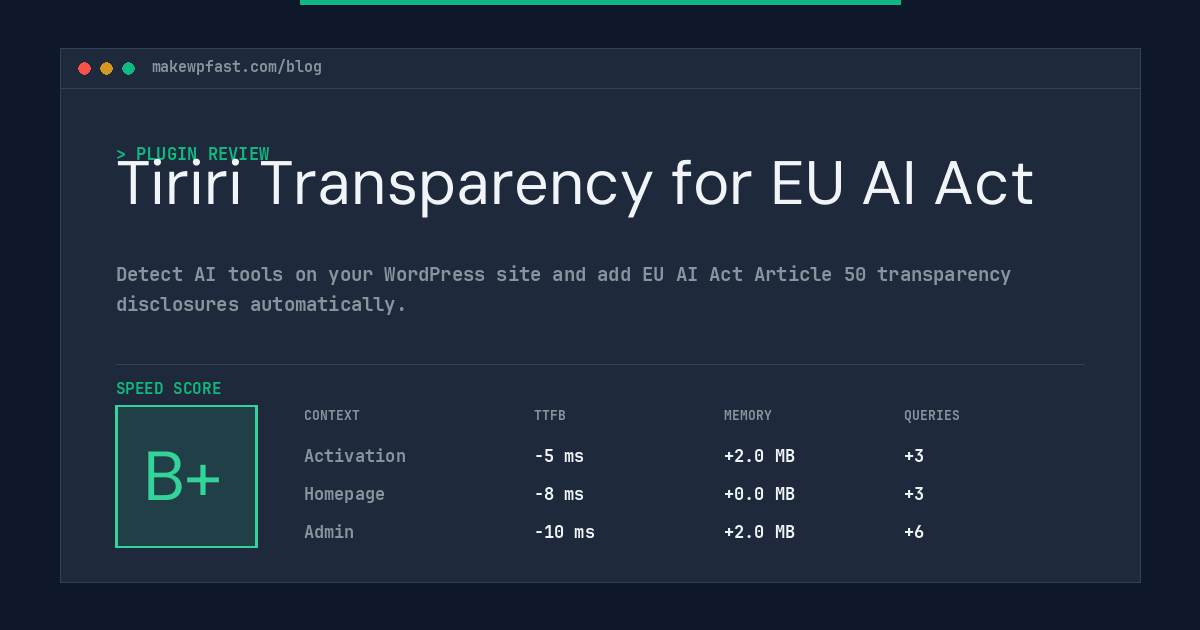The image size is (1200, 630).
Task: Select the Activation row label
Action: click(x=355, y=456)
